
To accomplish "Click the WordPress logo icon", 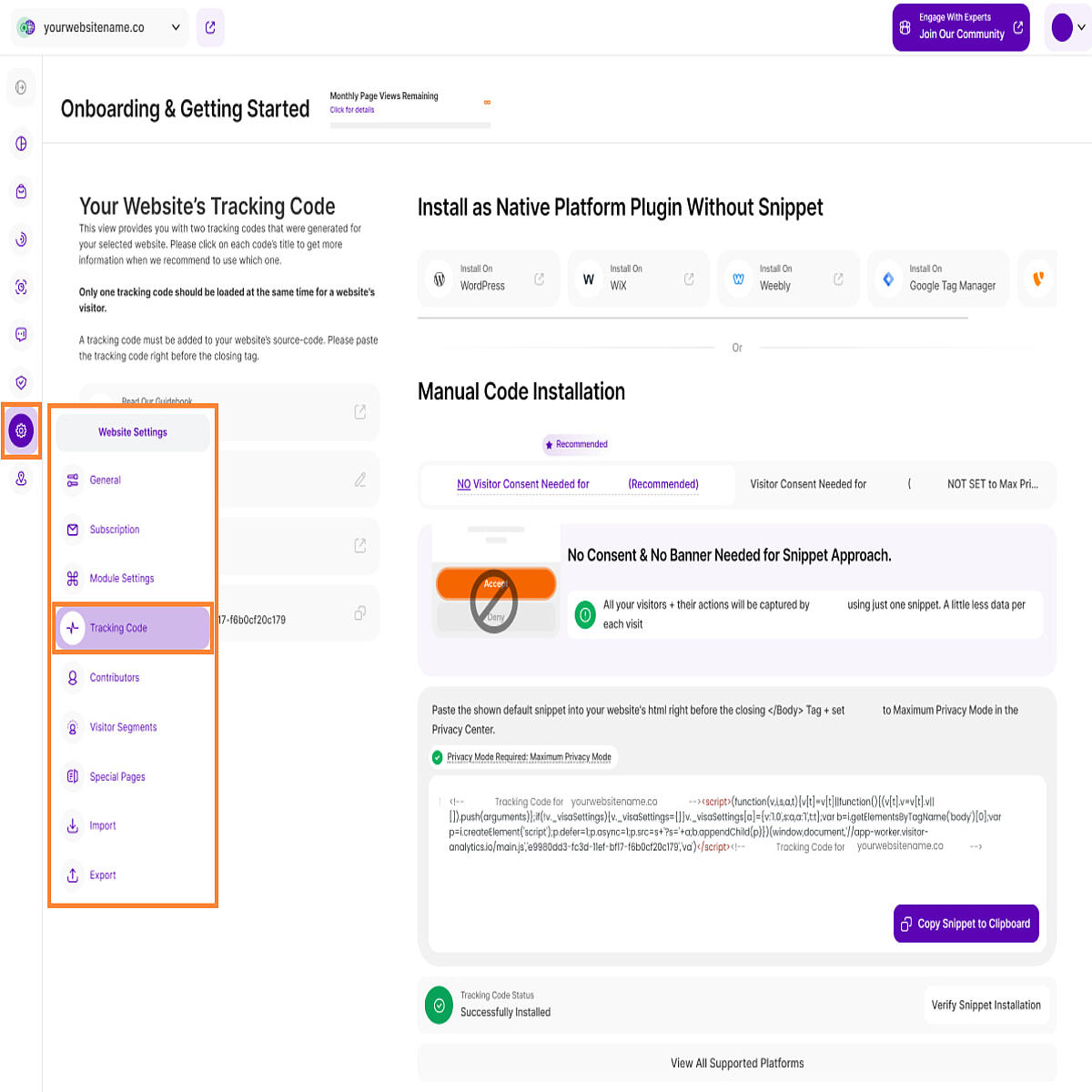I will (440, 278).
